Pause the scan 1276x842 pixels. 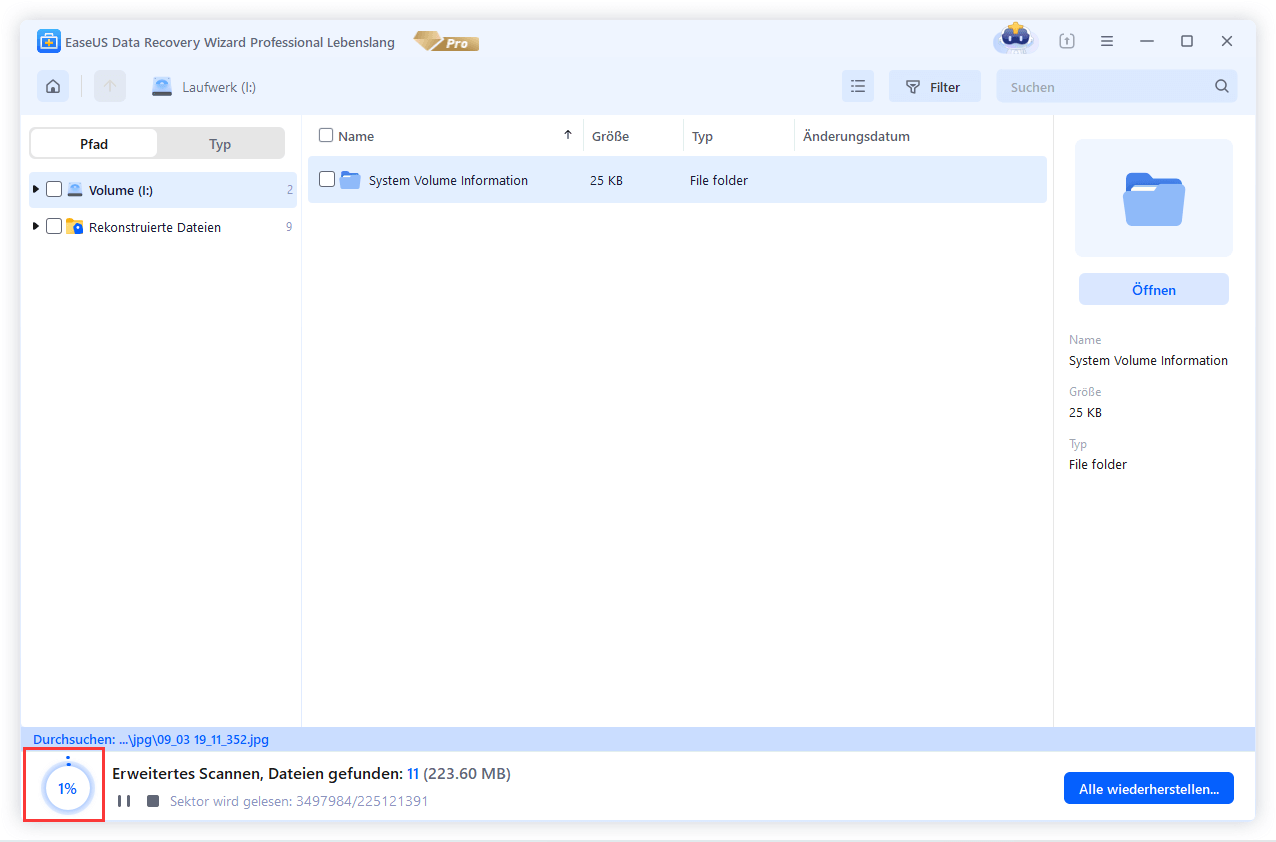click(x=124, y=801)
